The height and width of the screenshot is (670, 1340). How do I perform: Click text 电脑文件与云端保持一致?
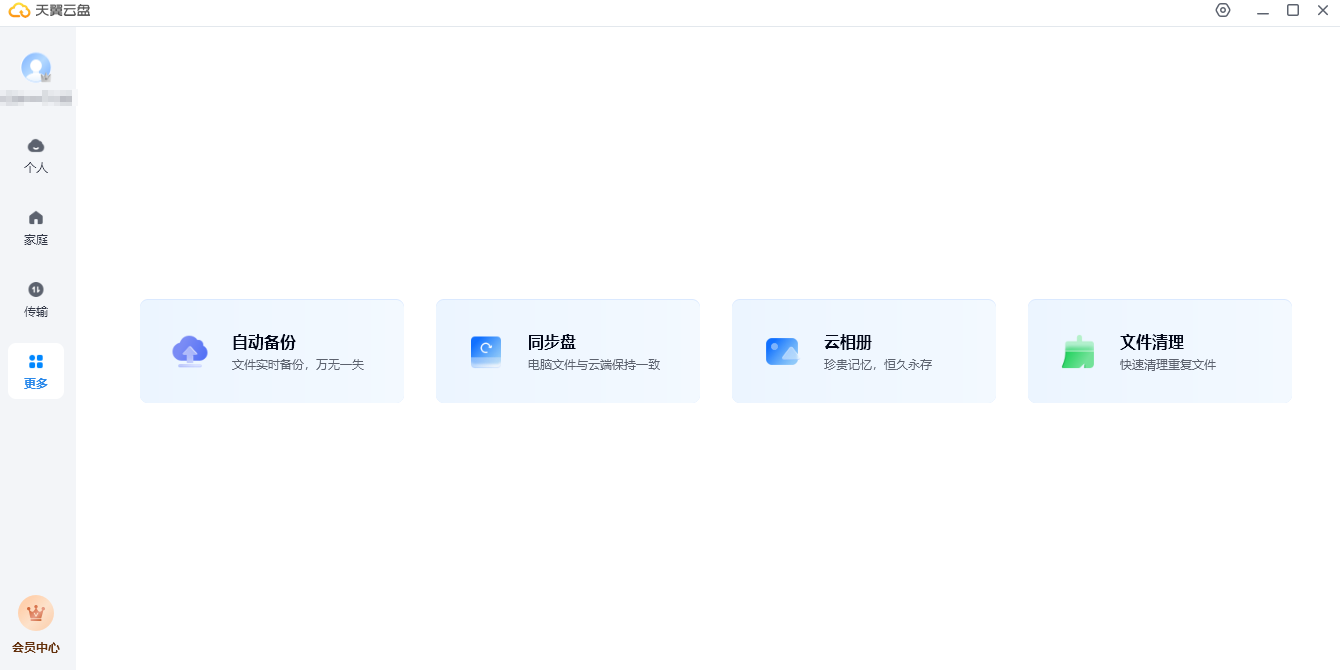(594, 365)
